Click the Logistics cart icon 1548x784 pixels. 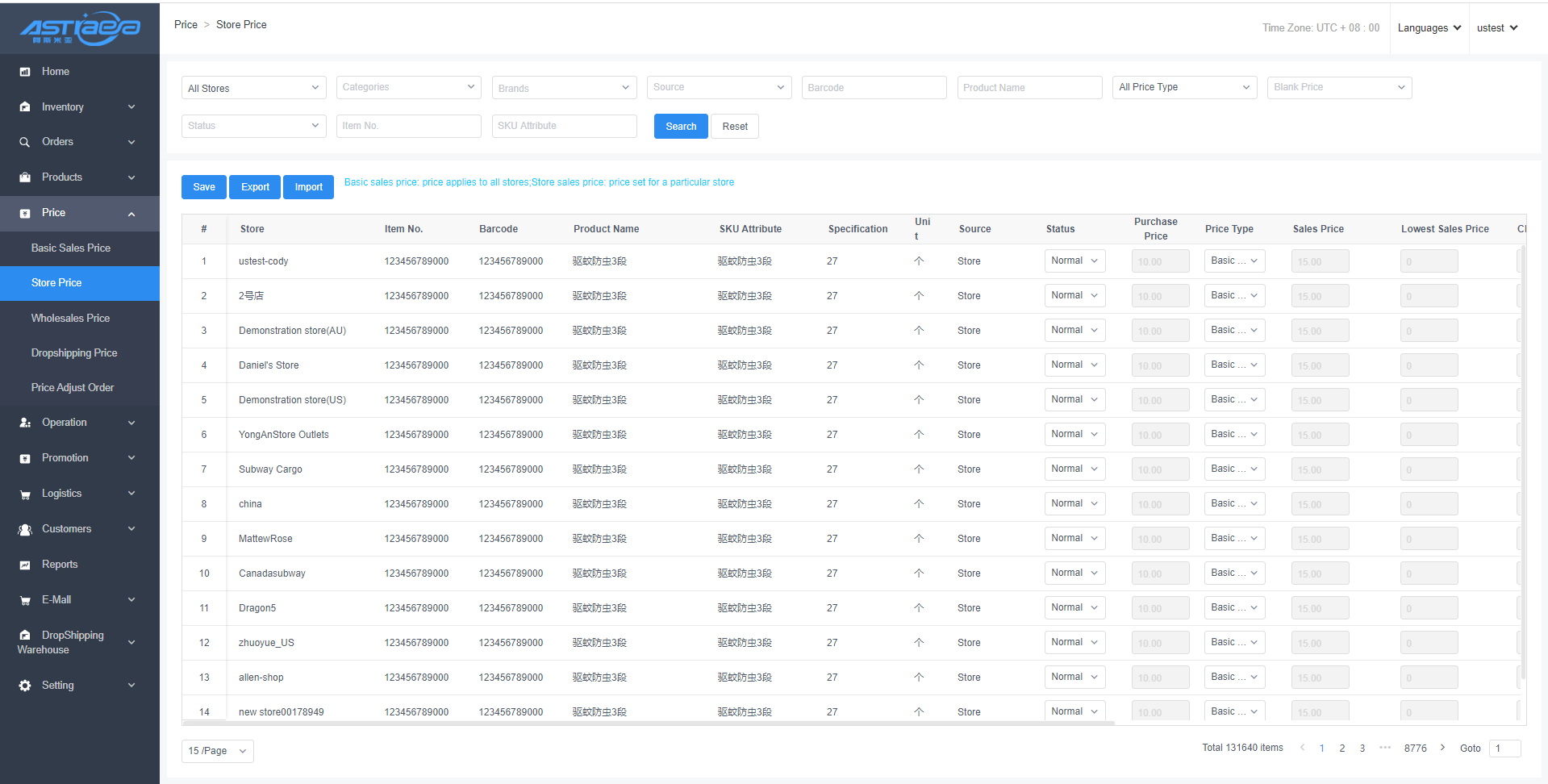[x=25, y=494]
